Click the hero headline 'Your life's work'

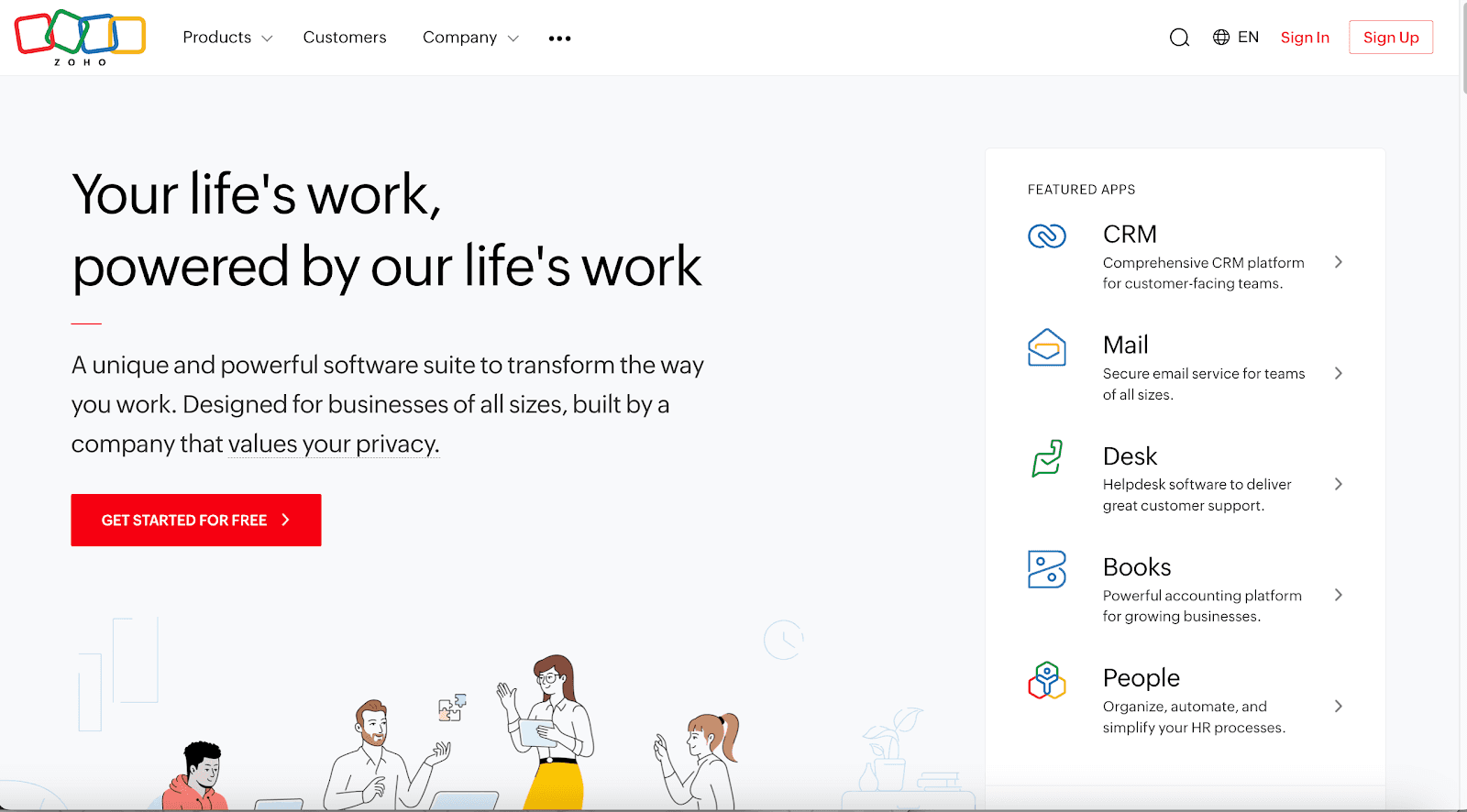257,195
